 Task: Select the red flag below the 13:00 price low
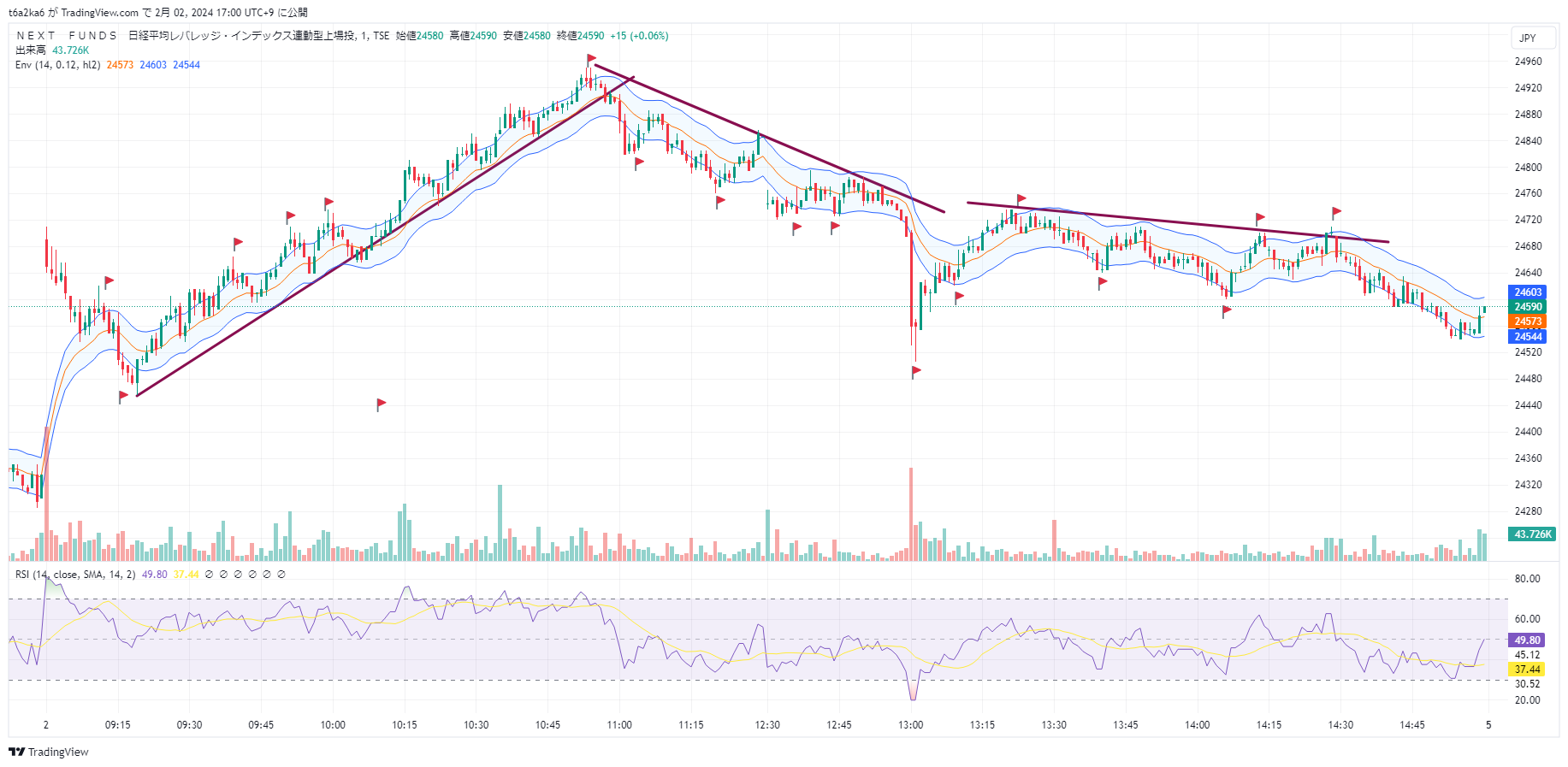click(916, 371)
